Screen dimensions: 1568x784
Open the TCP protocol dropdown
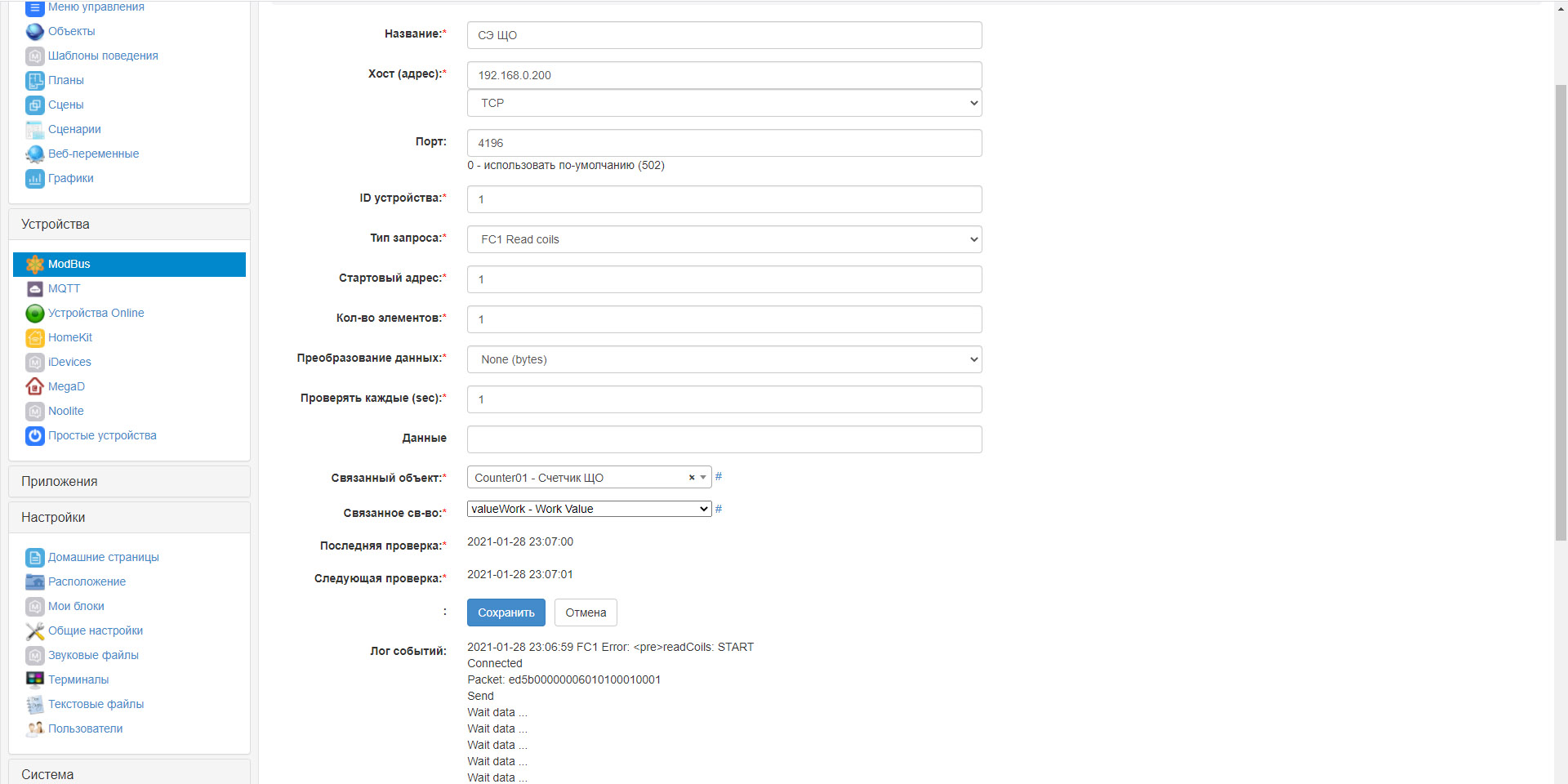[724, 103]
